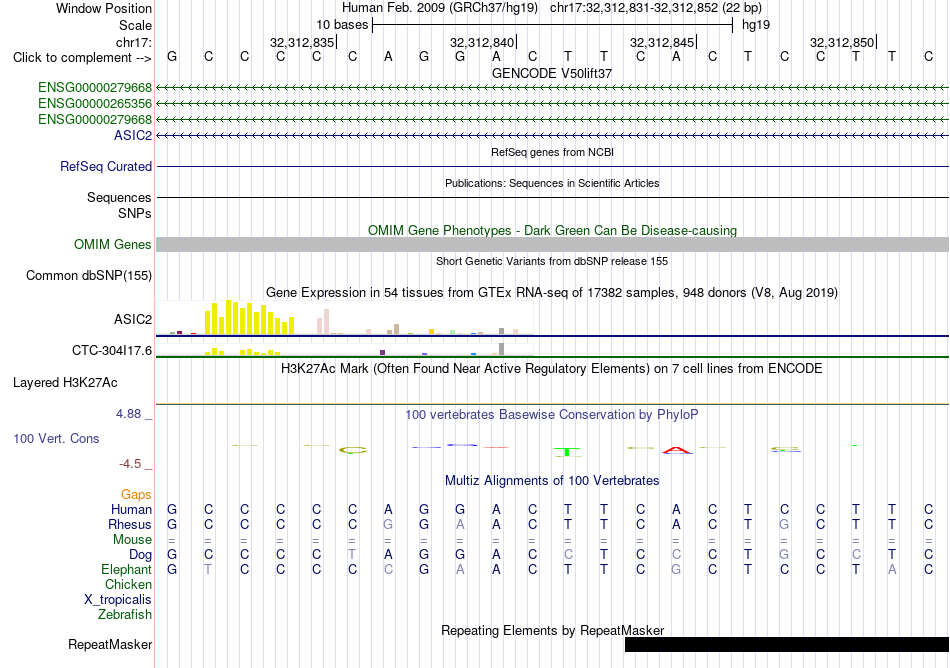Screen dimensions: 950x668
Task: Click the ENSG00000265356 gene track arrows
Action: click(x=552, y=104)
